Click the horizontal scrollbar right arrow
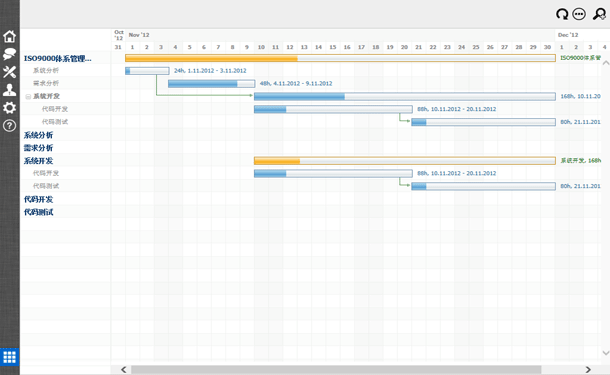Image resolution: width=610 pixels, height=375 pixels. (x=588, y=370)
